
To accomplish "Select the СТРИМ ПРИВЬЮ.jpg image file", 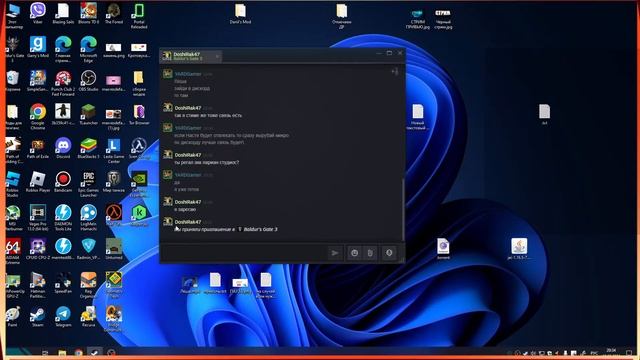I will 418,18.
